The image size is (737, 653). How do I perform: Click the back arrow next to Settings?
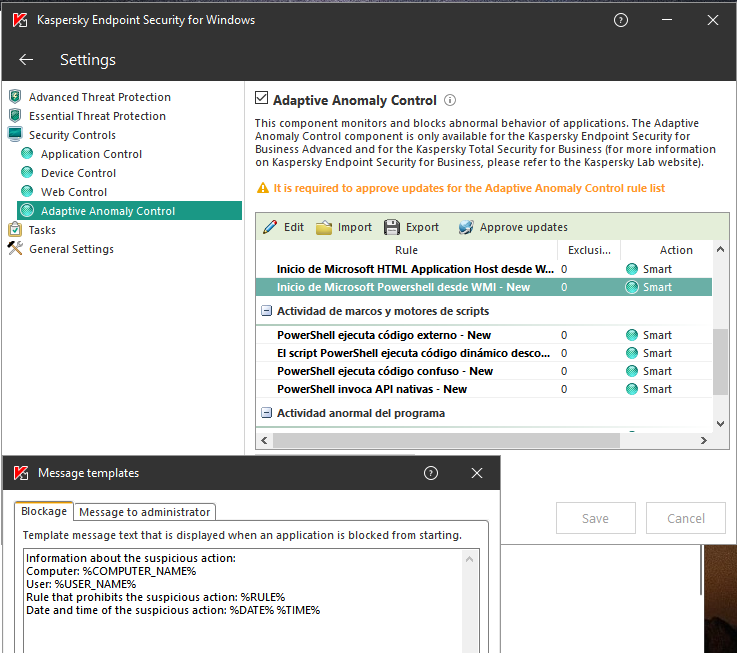click(27, 60)
